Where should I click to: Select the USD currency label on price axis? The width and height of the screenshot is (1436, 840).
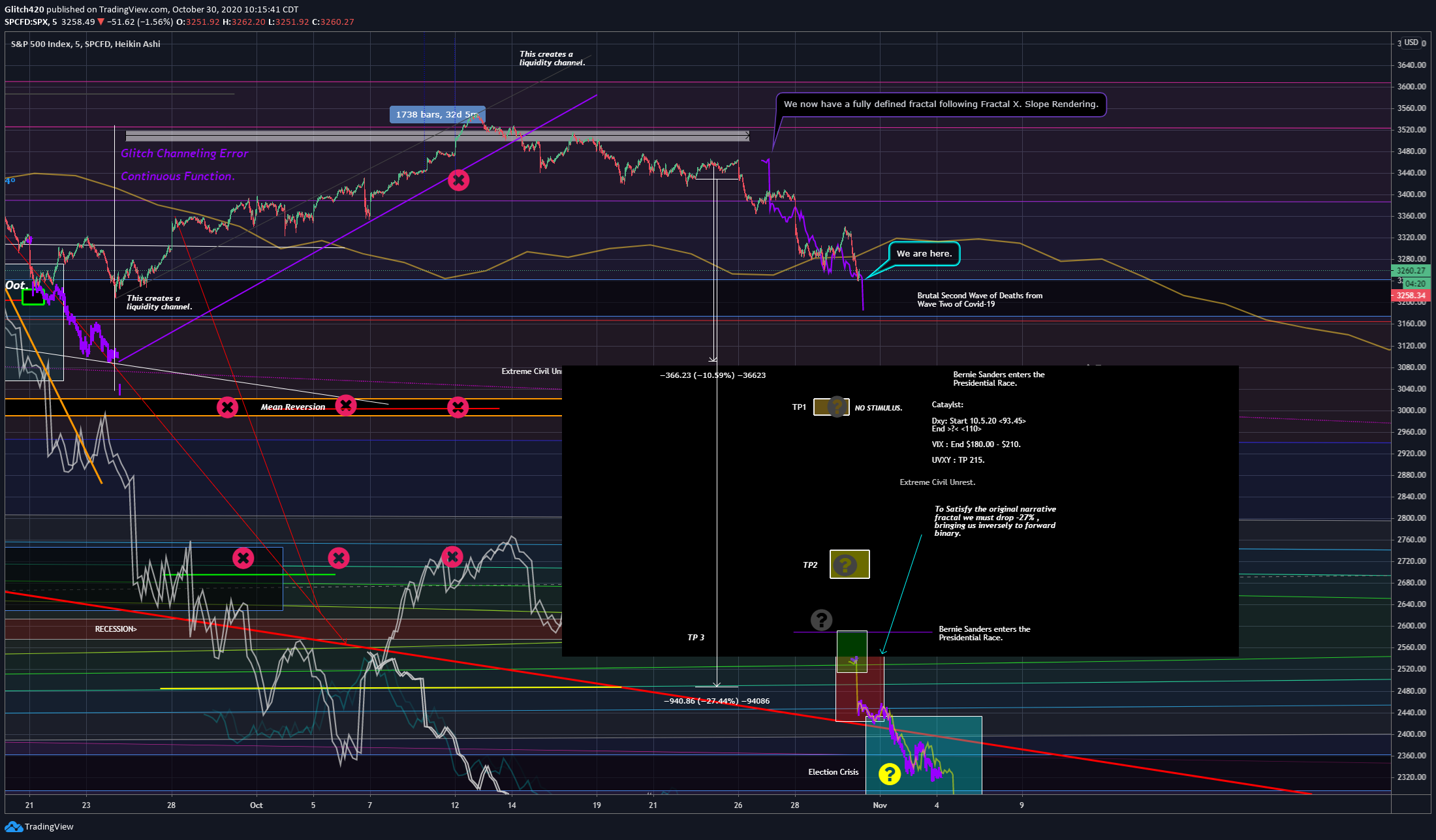[1411, 42]
